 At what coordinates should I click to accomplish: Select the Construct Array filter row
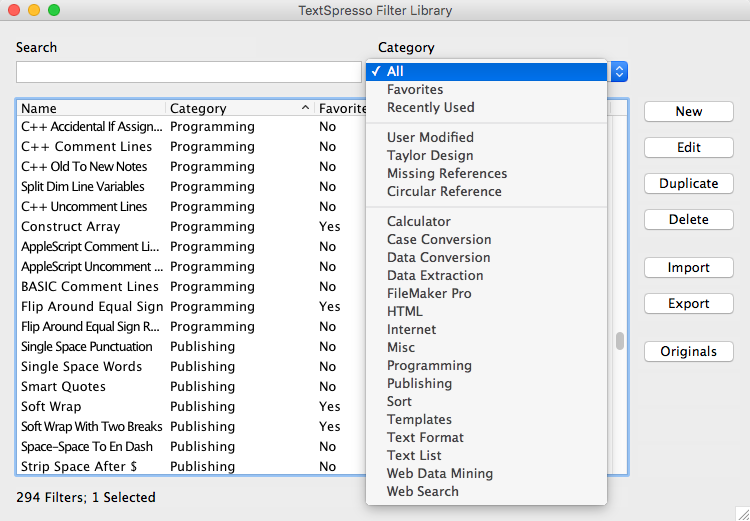point(191,227)
